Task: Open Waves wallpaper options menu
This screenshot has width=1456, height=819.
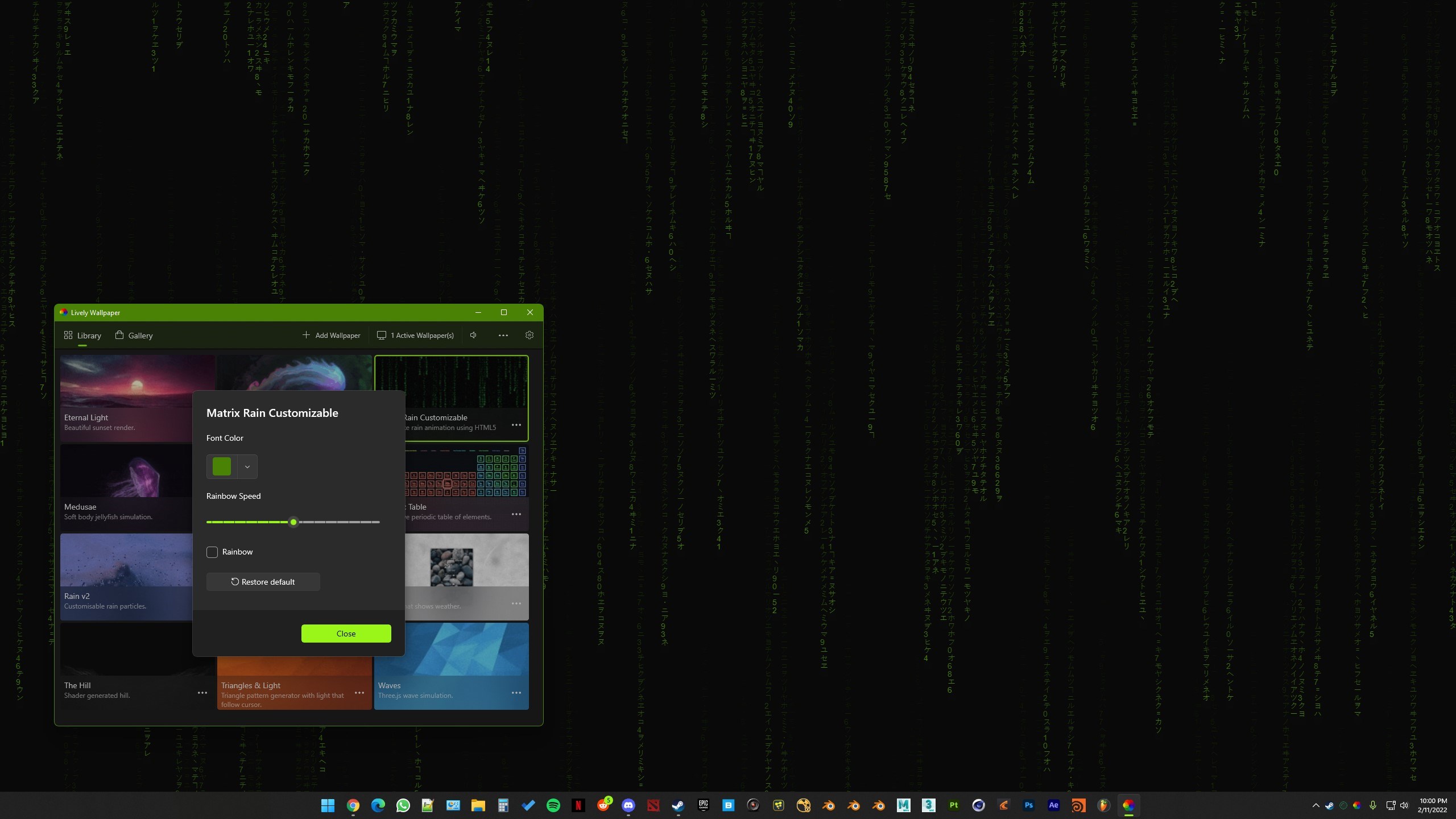Action: click(x=516, y=693)
